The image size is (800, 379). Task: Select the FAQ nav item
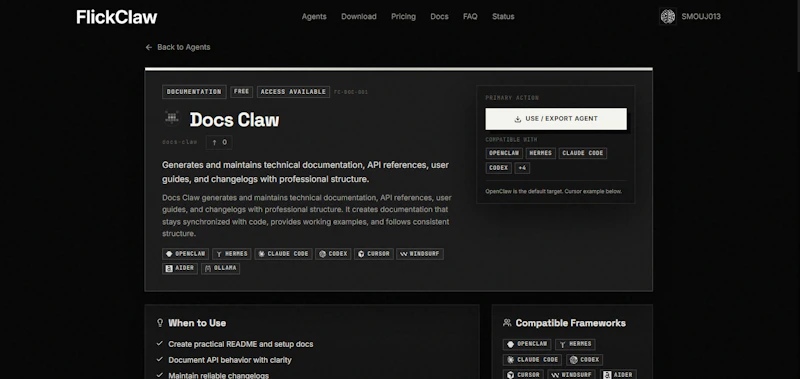(x=470, y=16)
